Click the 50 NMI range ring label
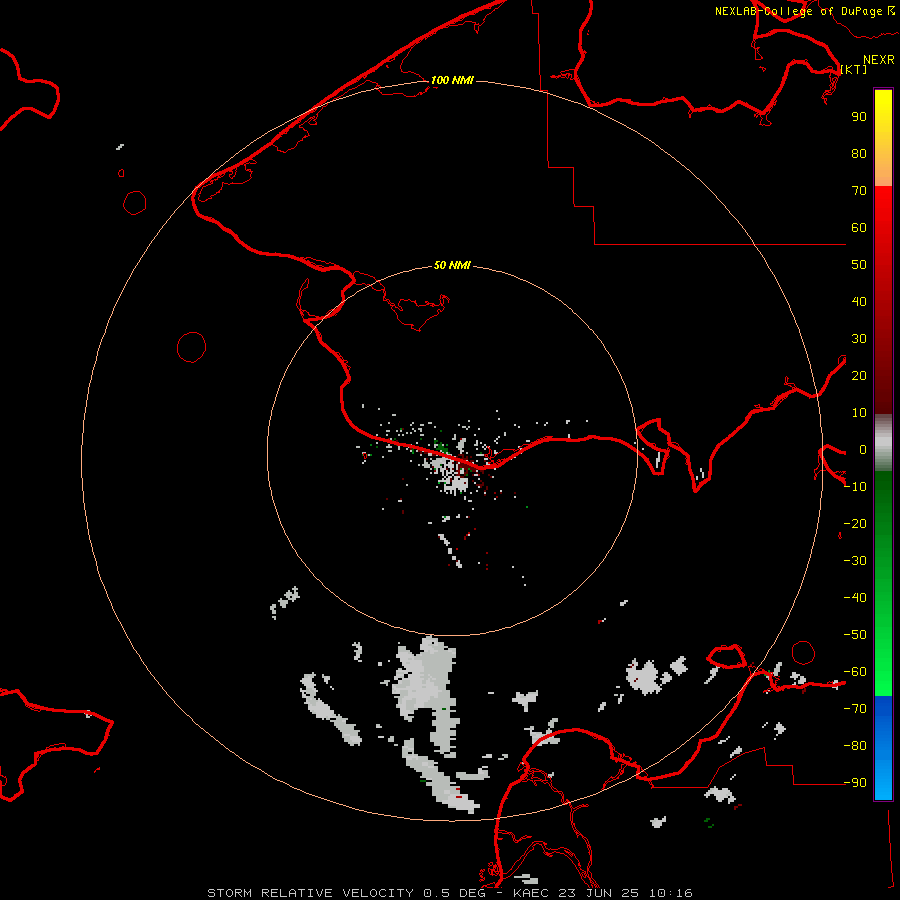The image size is (900, 900). (452, 265)
